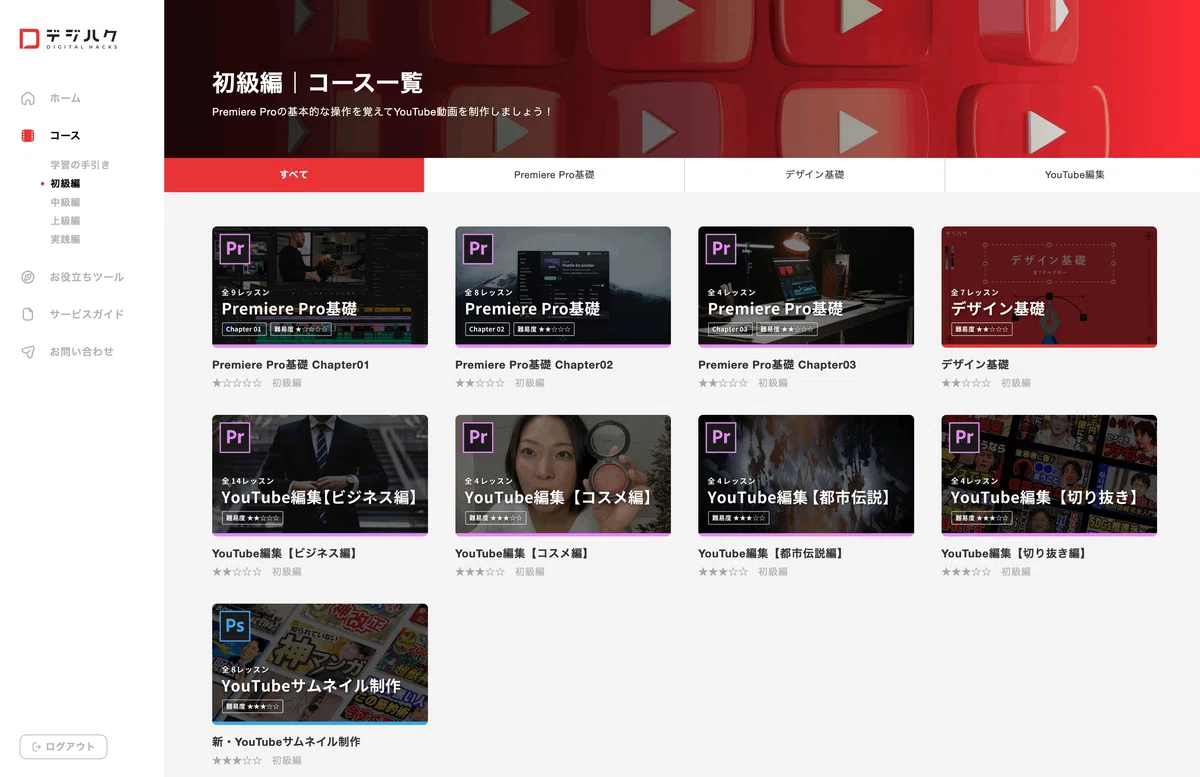Select 学習の手引き submenu item
1200x777 pixels.
click(x=80, y=165)
